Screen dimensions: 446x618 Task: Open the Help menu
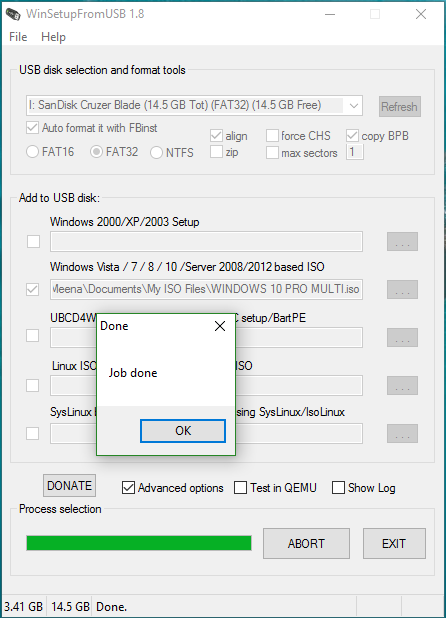tap(53, 37)
